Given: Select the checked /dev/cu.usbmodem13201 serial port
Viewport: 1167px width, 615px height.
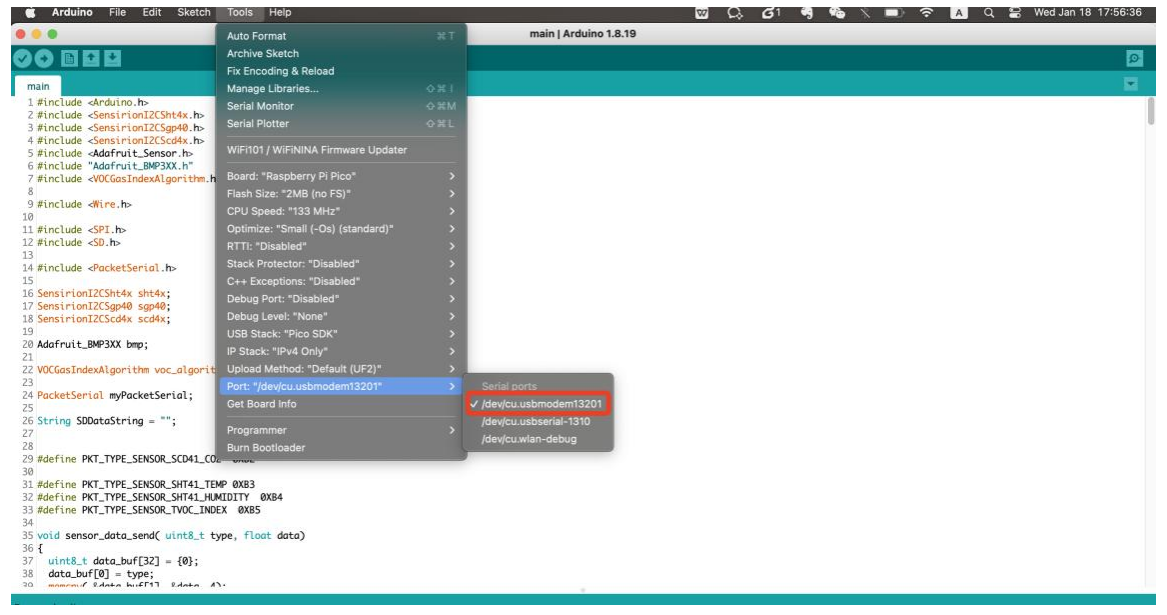Looking at the screenshot, I should tap(543, 403).
